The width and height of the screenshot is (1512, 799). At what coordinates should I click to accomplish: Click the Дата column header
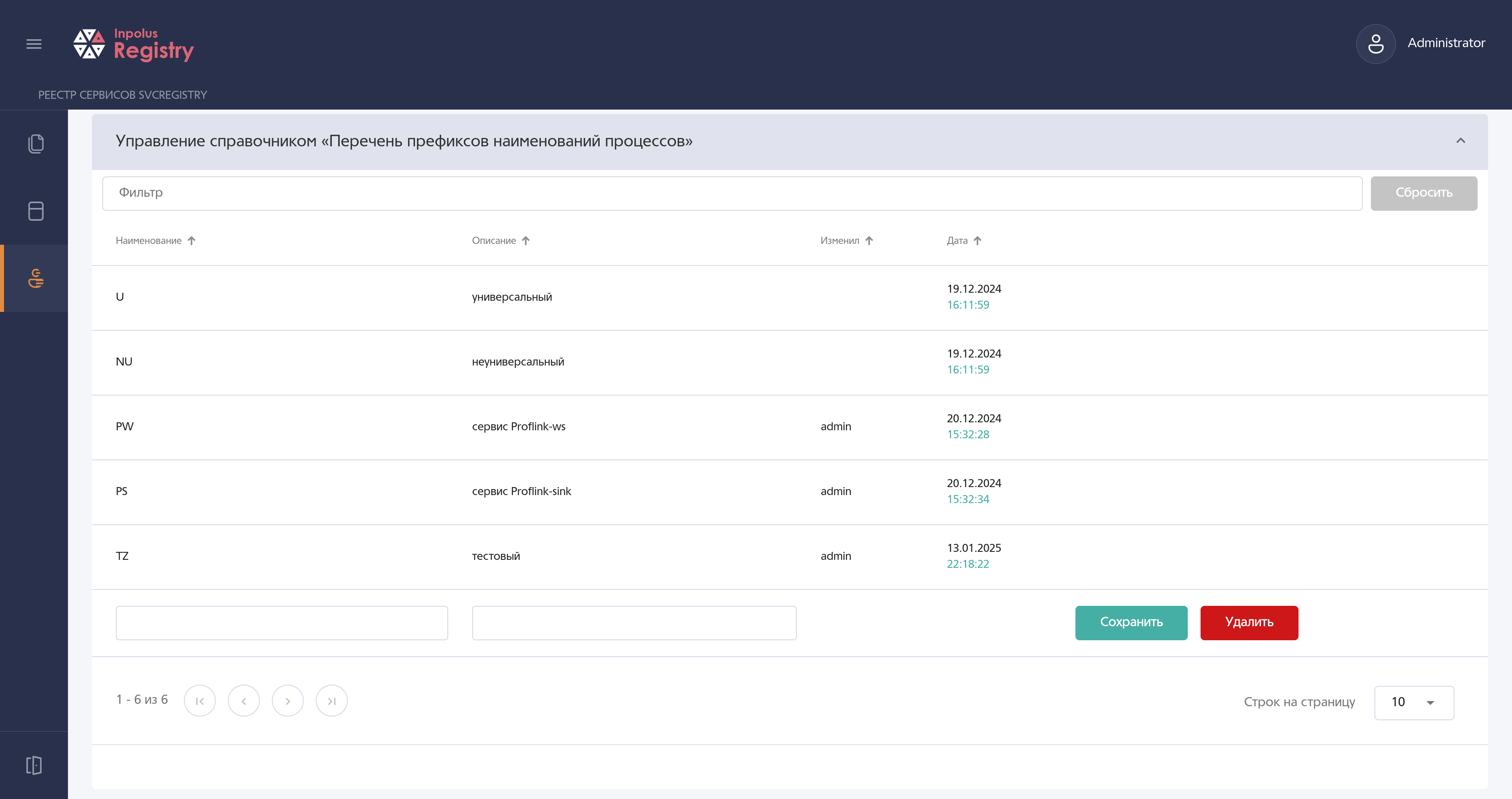click(957, 241)
